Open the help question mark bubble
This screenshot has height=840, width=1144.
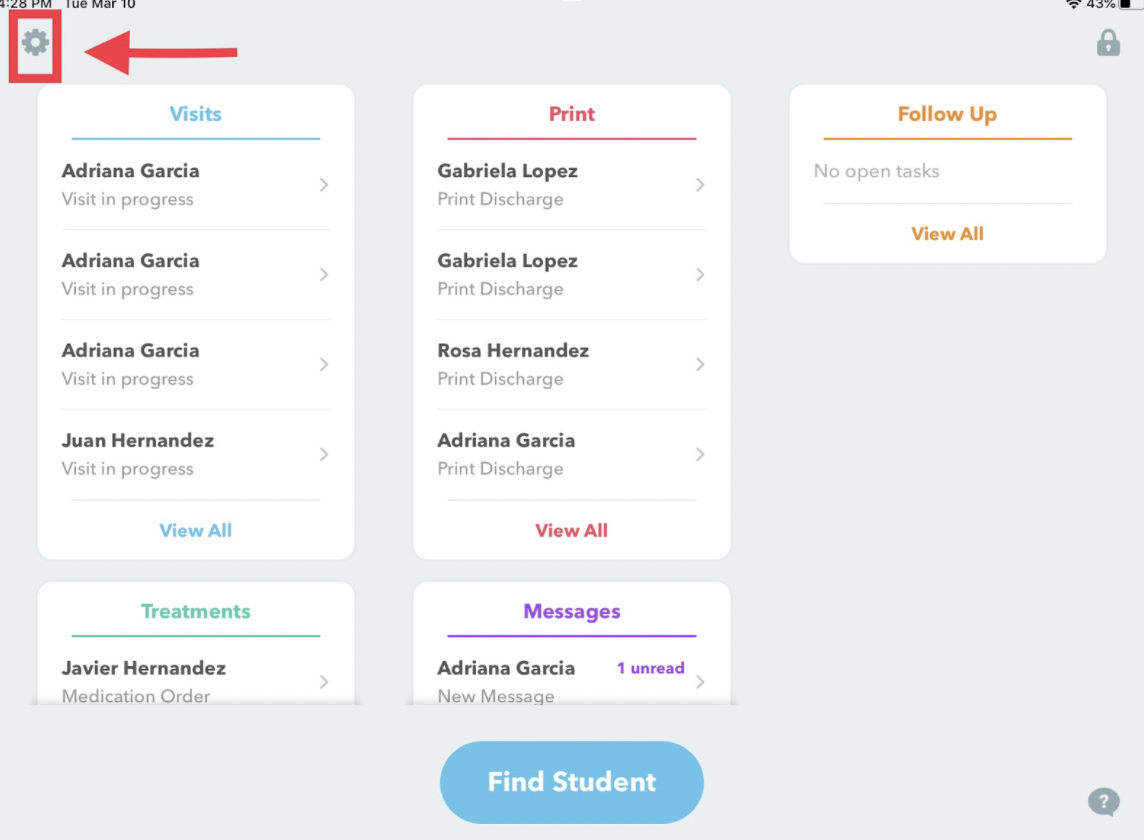pyautogui.click(x=1103, y=801)
